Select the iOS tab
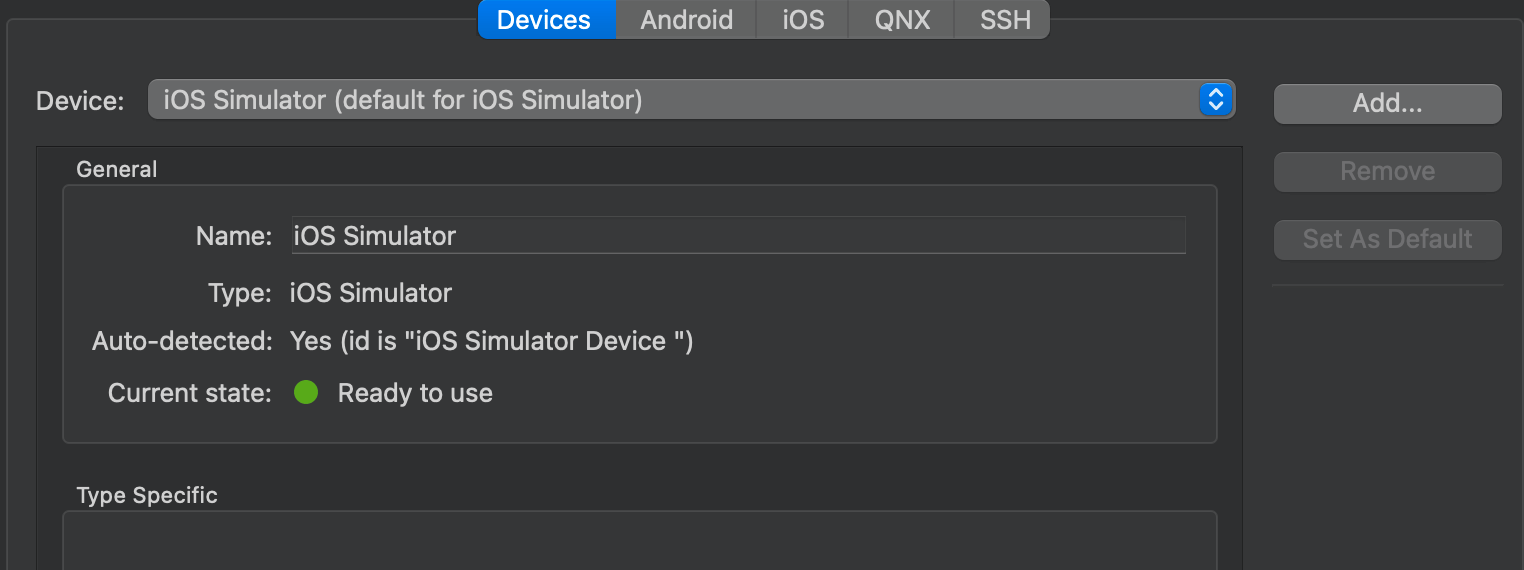 803,20
